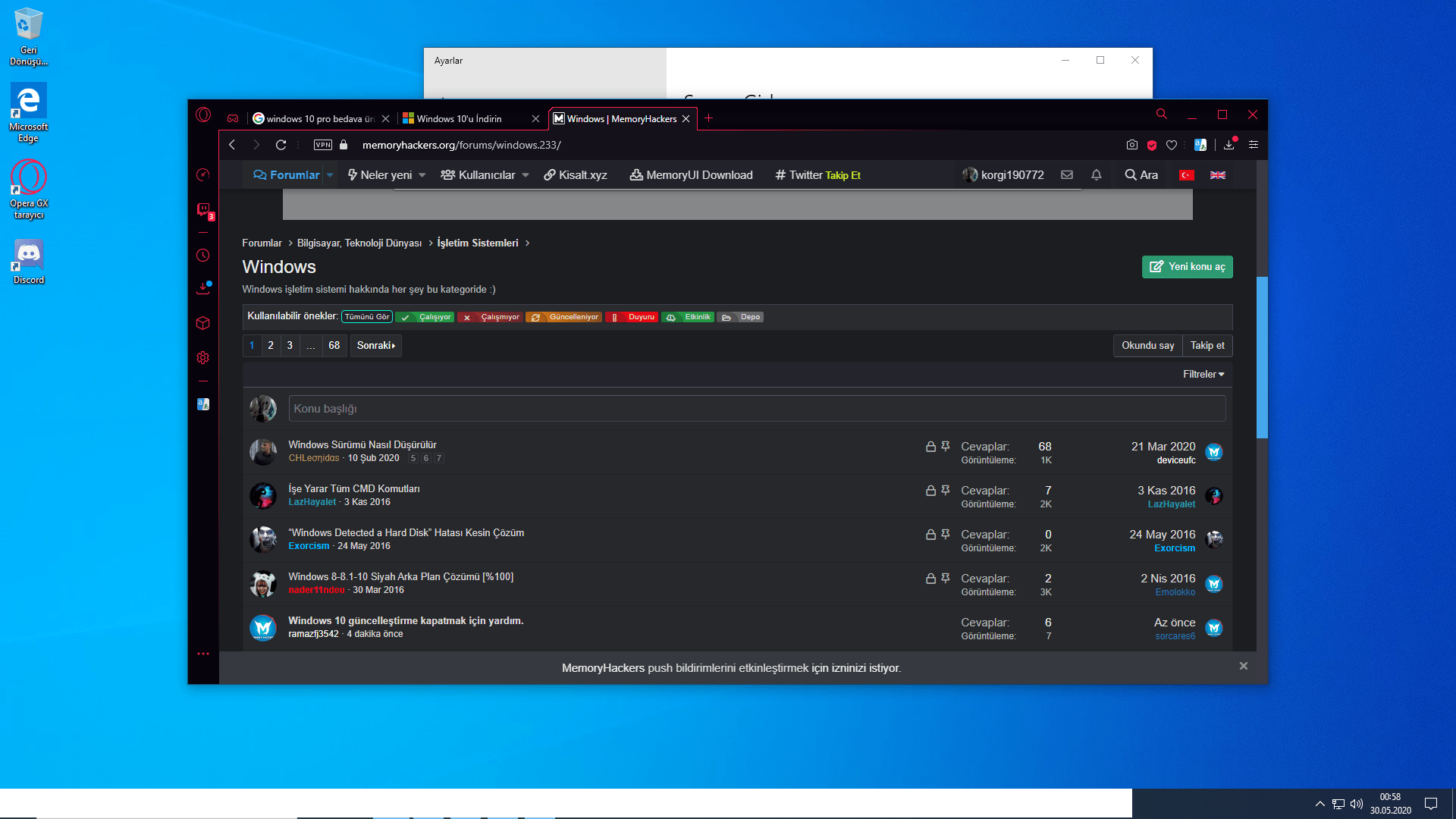Screen dimensions: 1456x819
Task: Click the VPN badge in the address bar
Action: (323, 145)
